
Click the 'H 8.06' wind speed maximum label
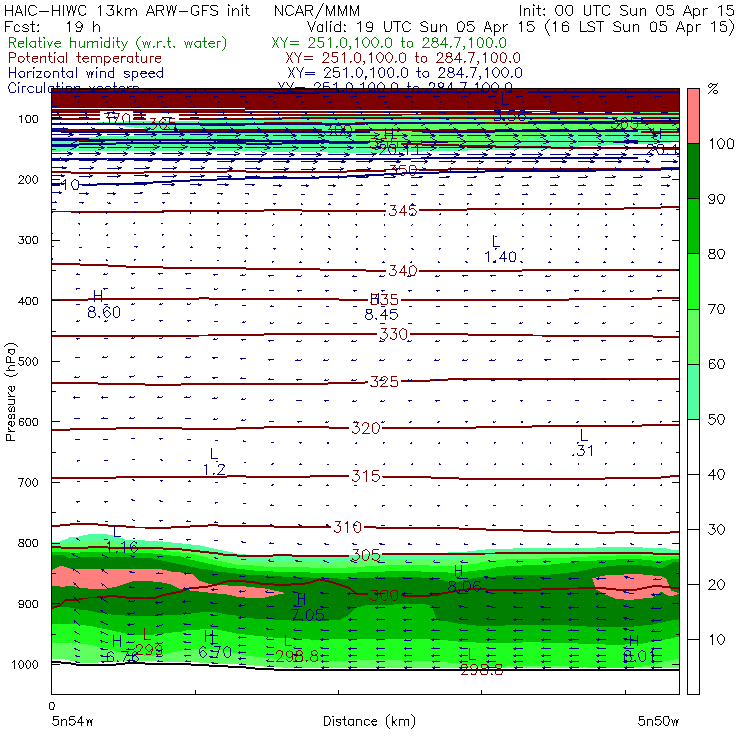(x=464, y=579)
